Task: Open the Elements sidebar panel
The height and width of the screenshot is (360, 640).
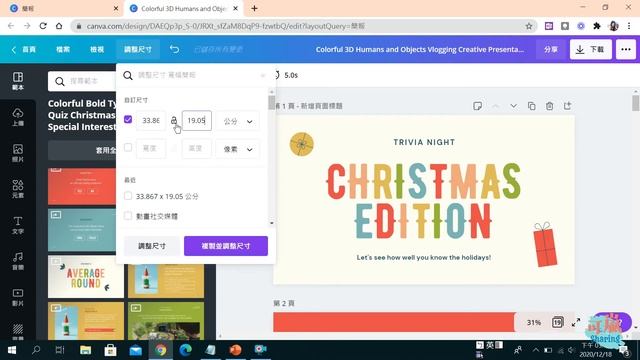Action: tap(18, 189)
